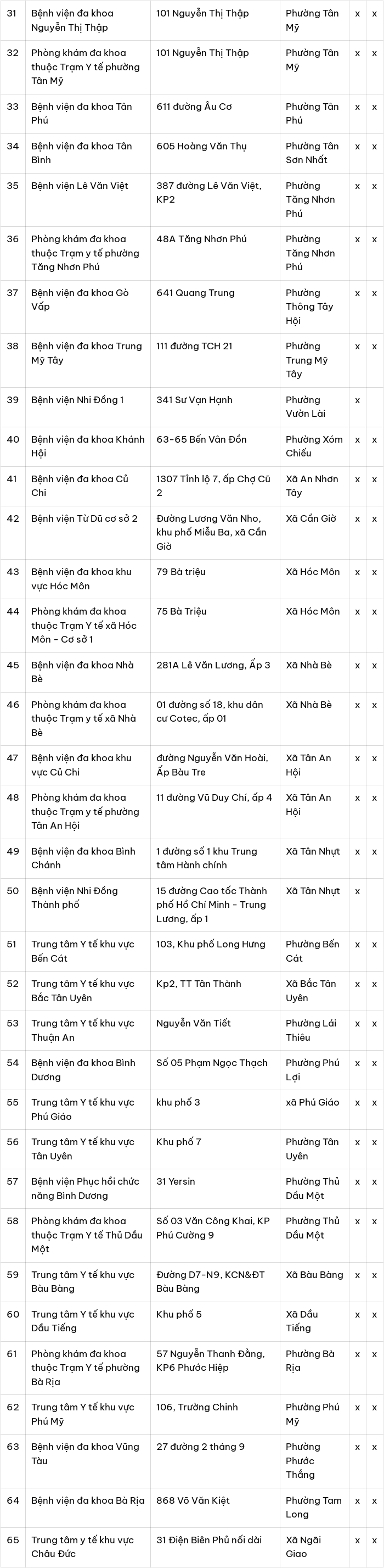The height and width of the screenshot is (1568, 384).
Task: Select Trung tâm Y tế khu vực Bến Cát
Action: click(83, 951)
